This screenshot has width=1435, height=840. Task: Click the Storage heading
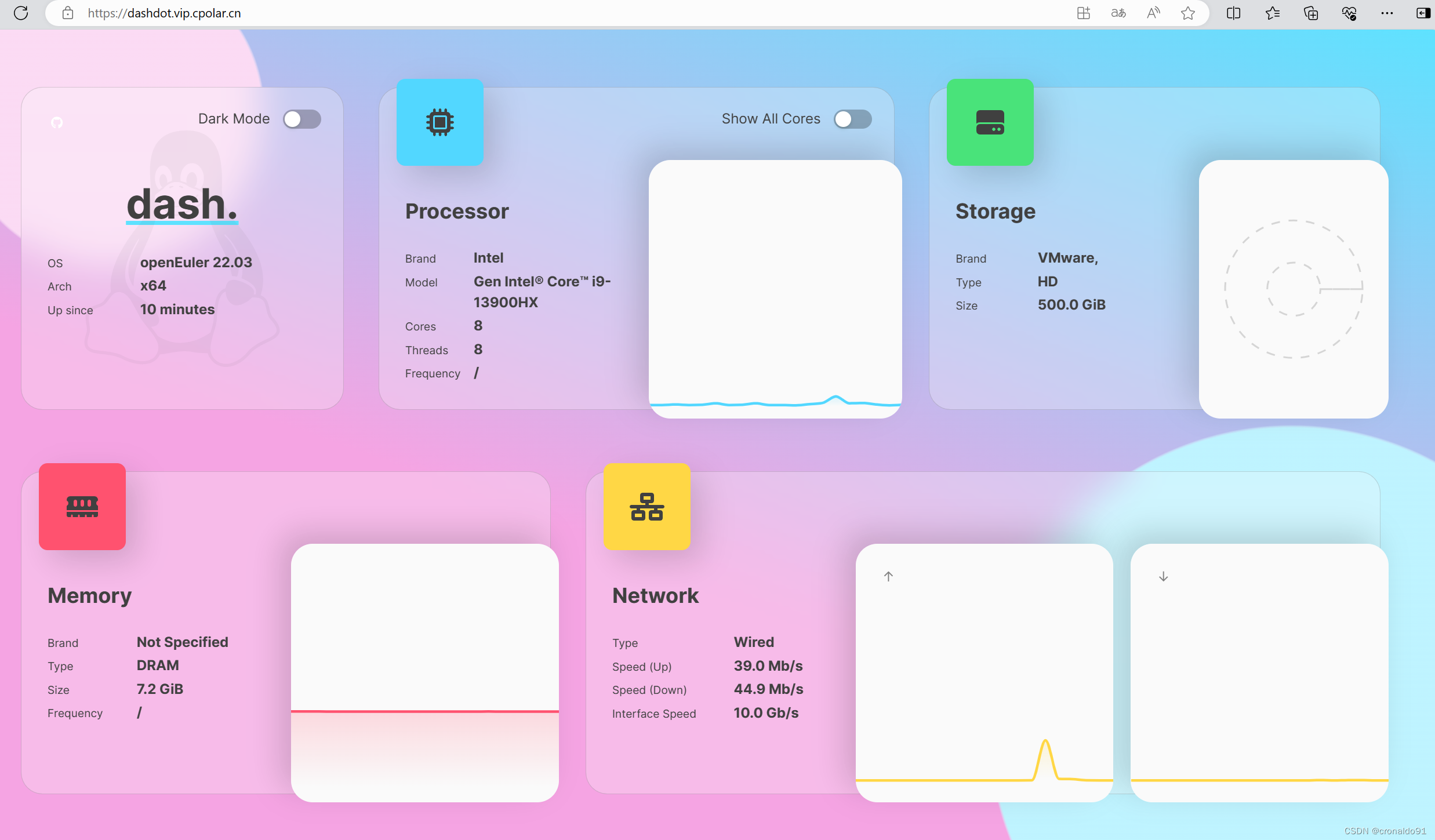coord(996,211)
